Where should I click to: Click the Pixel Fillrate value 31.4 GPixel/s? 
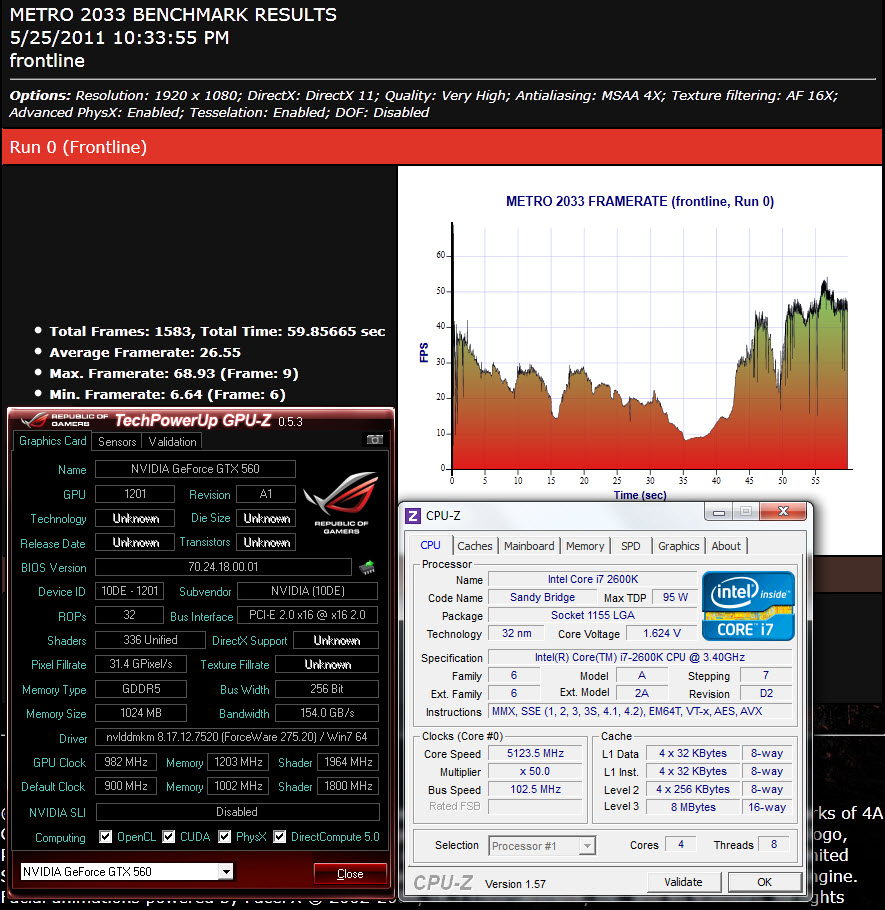141,664
